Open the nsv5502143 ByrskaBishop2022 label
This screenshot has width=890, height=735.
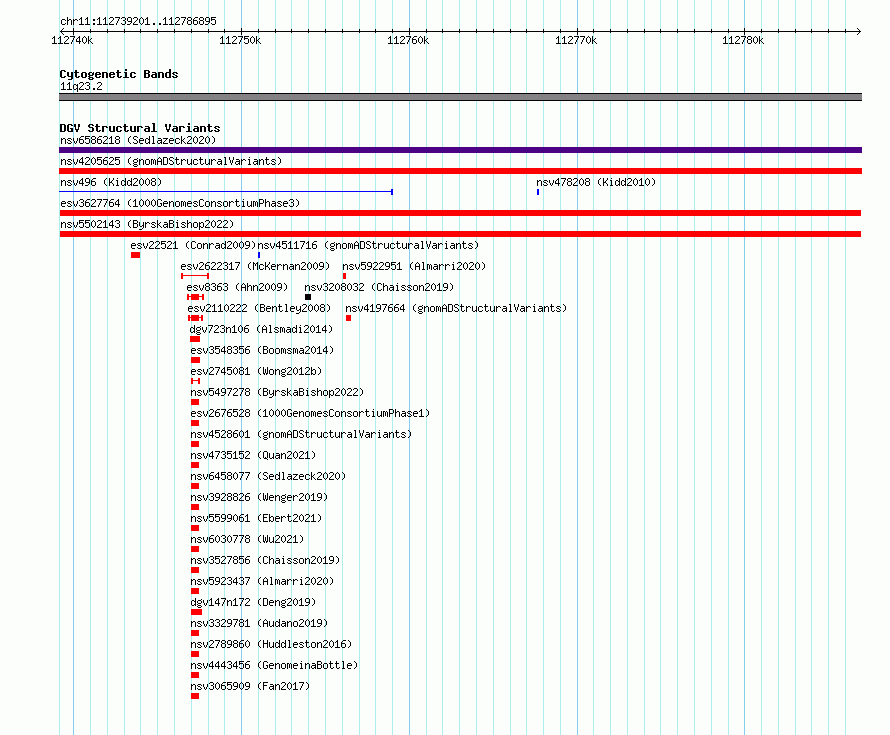[x=147, y=224]
